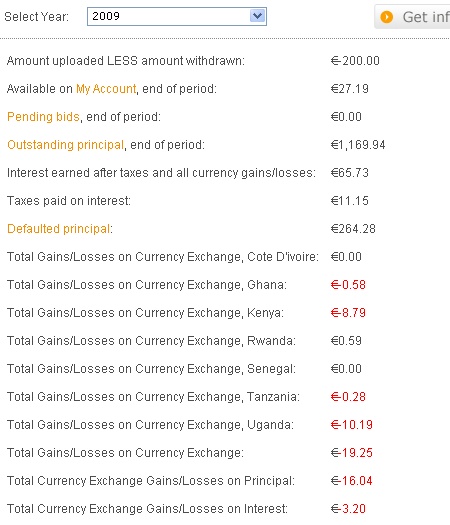Select the Amount uploaded LESS amount withdrawn label

click(x=126, y=61)
